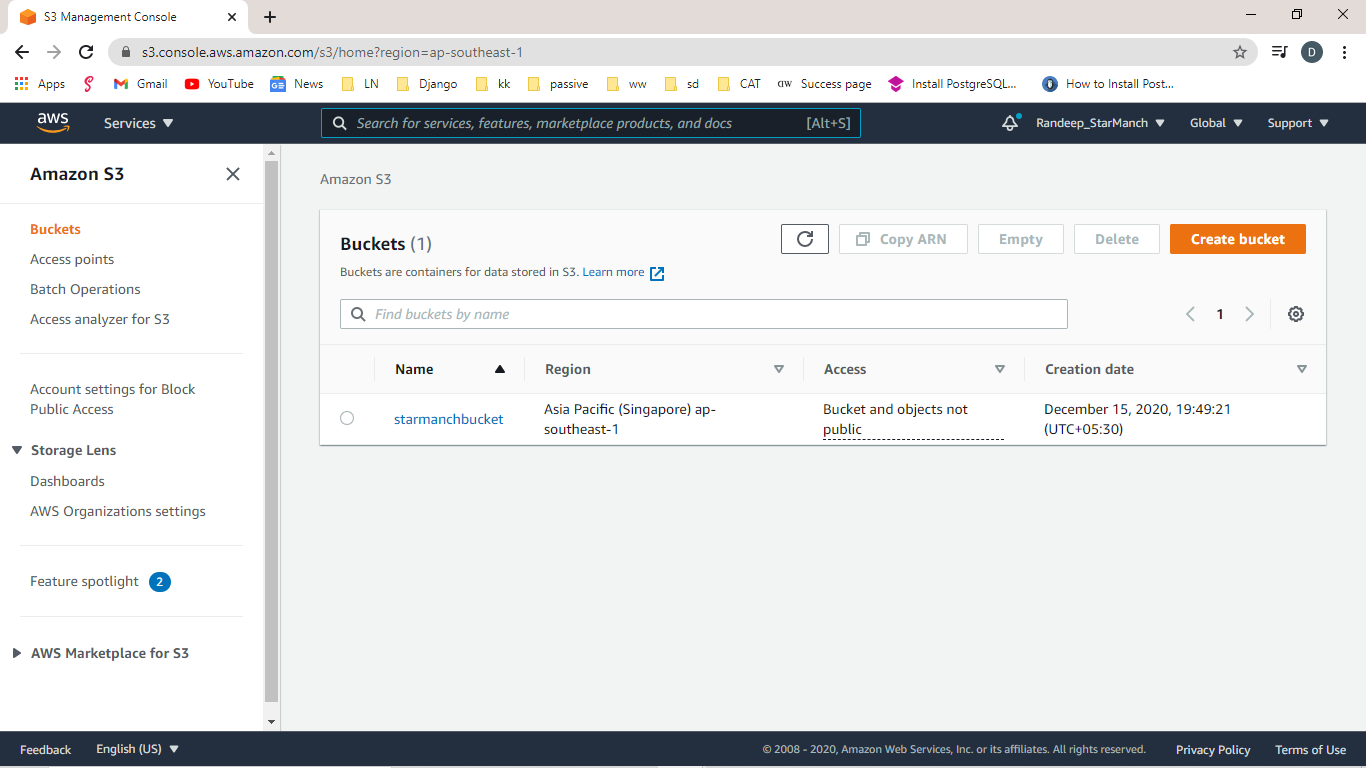This screenshot has height=768, width=1366.
Task: Refresh the buckets list
Action: 805,239
